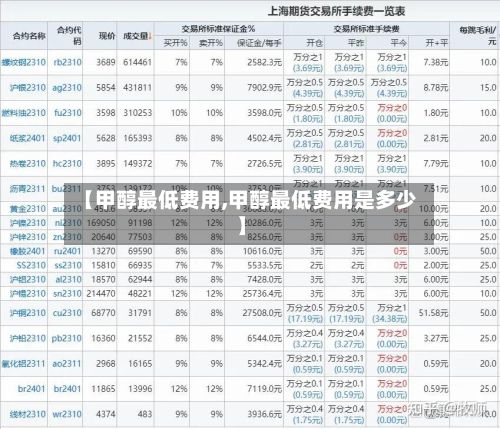This screenshot has width=500, height=429.
Task: Select fee total cell 8.78元
Action: pos(436,88)
